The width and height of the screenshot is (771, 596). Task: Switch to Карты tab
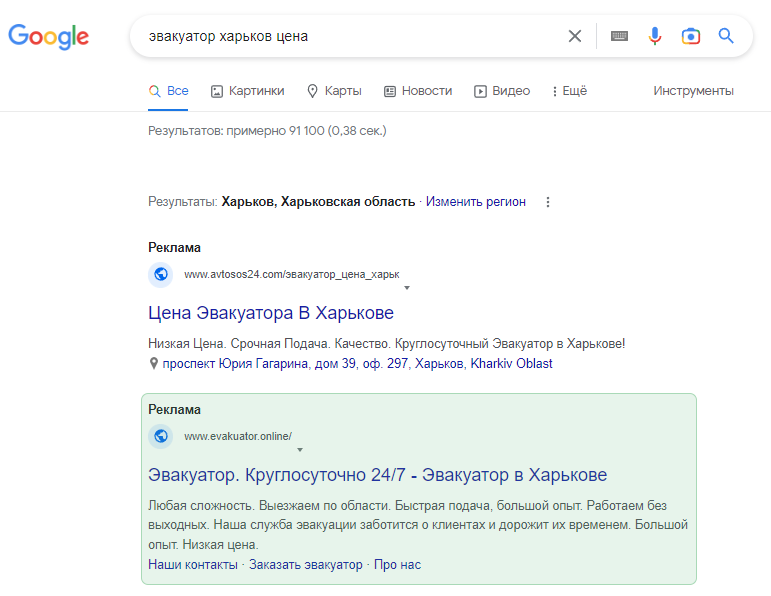(334, 91)
